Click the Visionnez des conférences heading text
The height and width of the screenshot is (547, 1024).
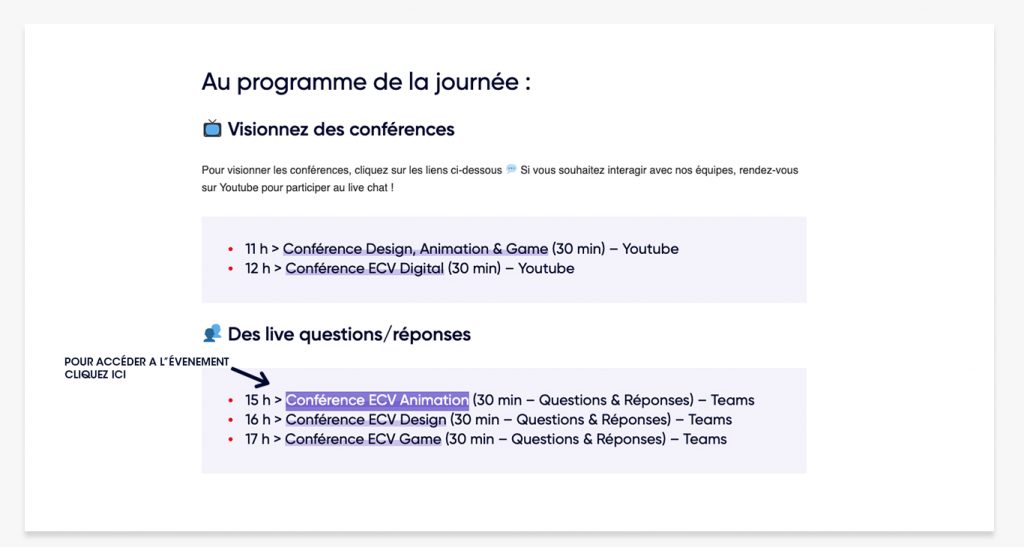[341, 129]
